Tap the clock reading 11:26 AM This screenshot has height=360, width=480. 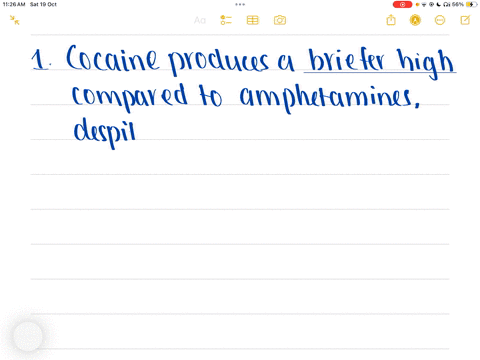pos(14,4)
